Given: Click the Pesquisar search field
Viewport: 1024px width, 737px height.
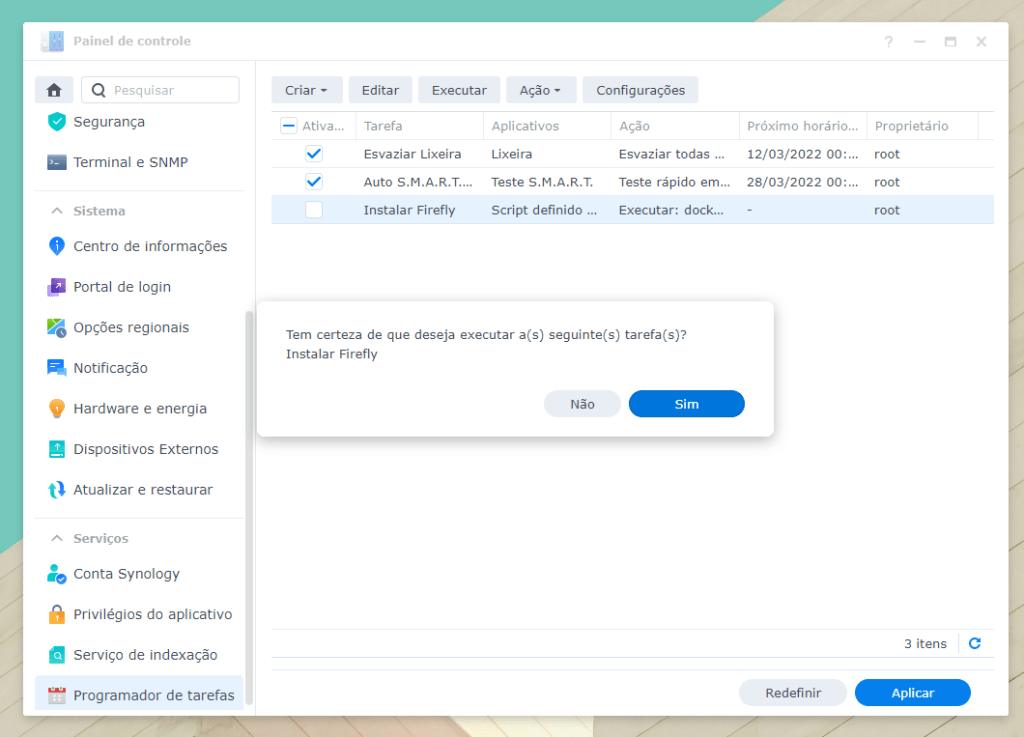Looking at the screenshot, I should click(172, 90).
